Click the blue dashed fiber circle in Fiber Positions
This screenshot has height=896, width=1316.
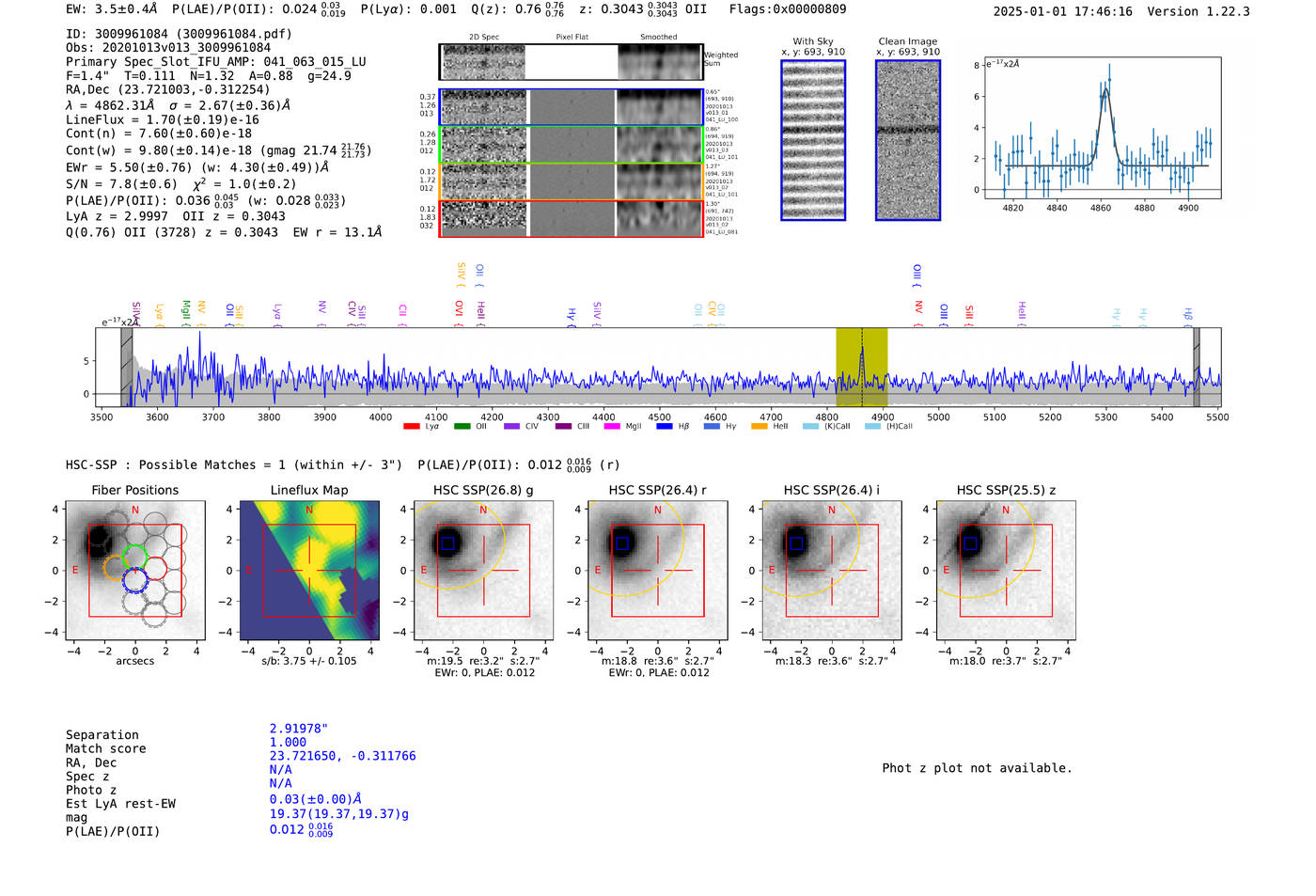point(135,582)
